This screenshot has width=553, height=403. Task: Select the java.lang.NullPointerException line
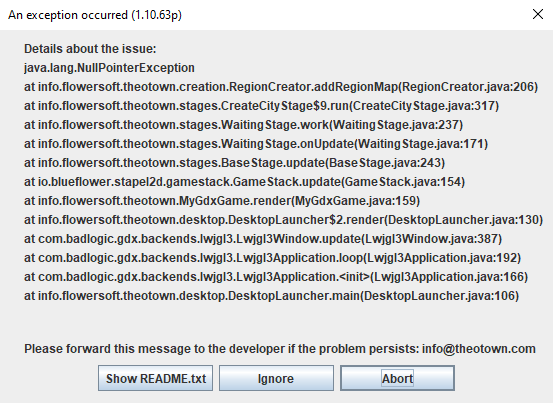[x=109, y=68]
